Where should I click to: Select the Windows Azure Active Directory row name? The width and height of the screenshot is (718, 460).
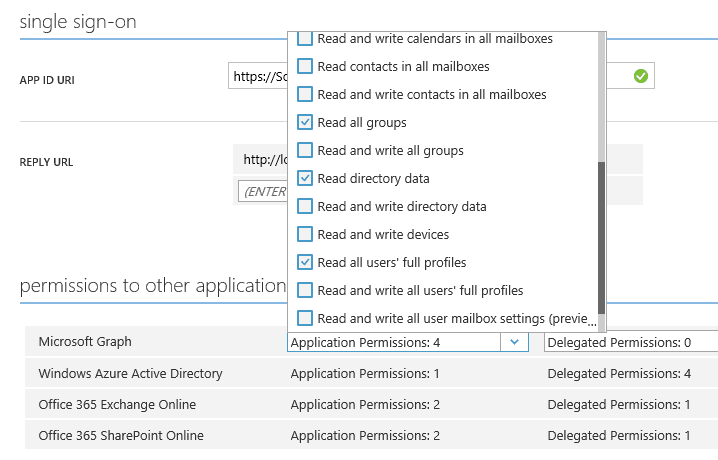pos(131,373)
